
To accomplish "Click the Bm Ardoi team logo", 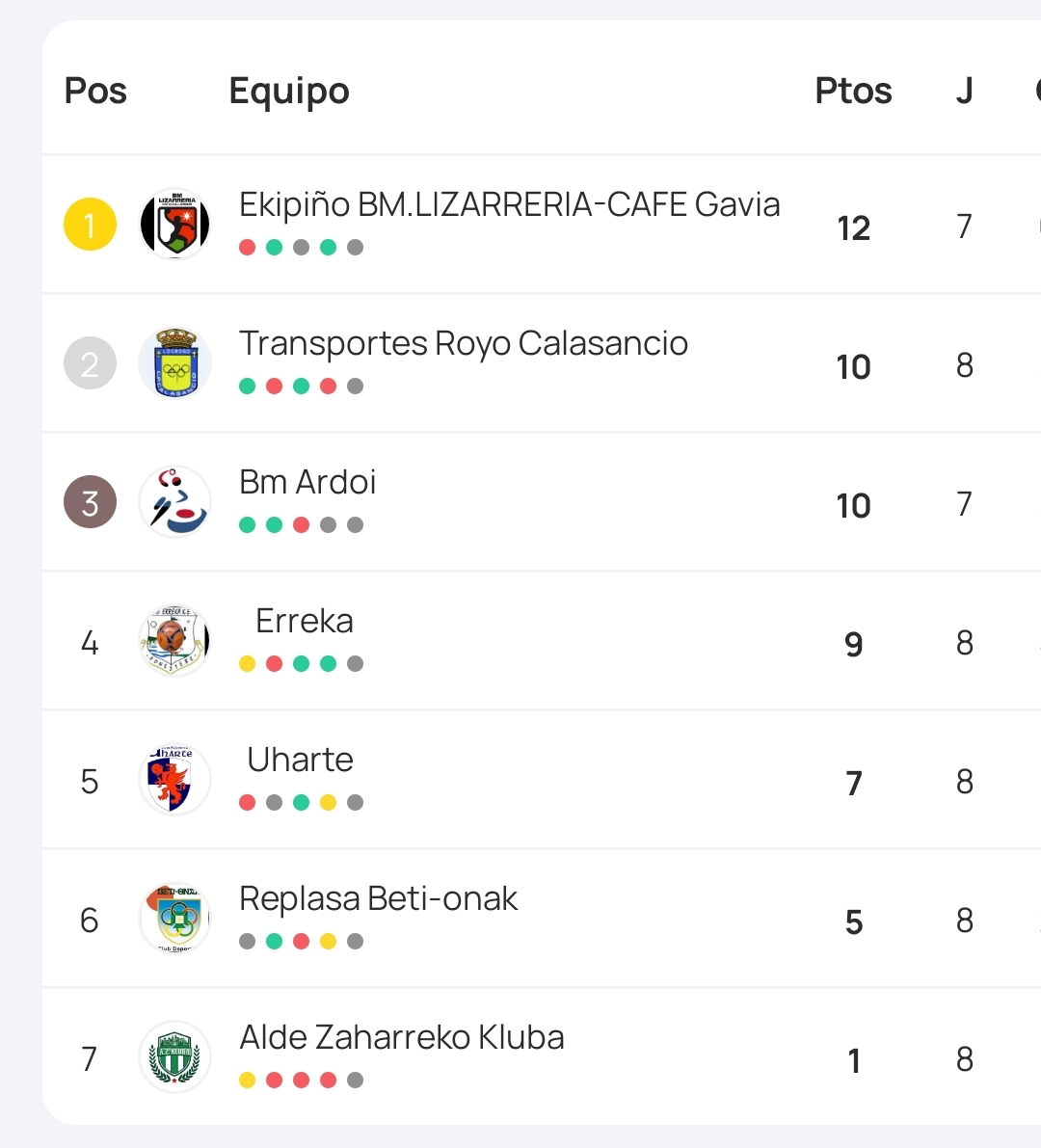I will [x=174, y=502].
